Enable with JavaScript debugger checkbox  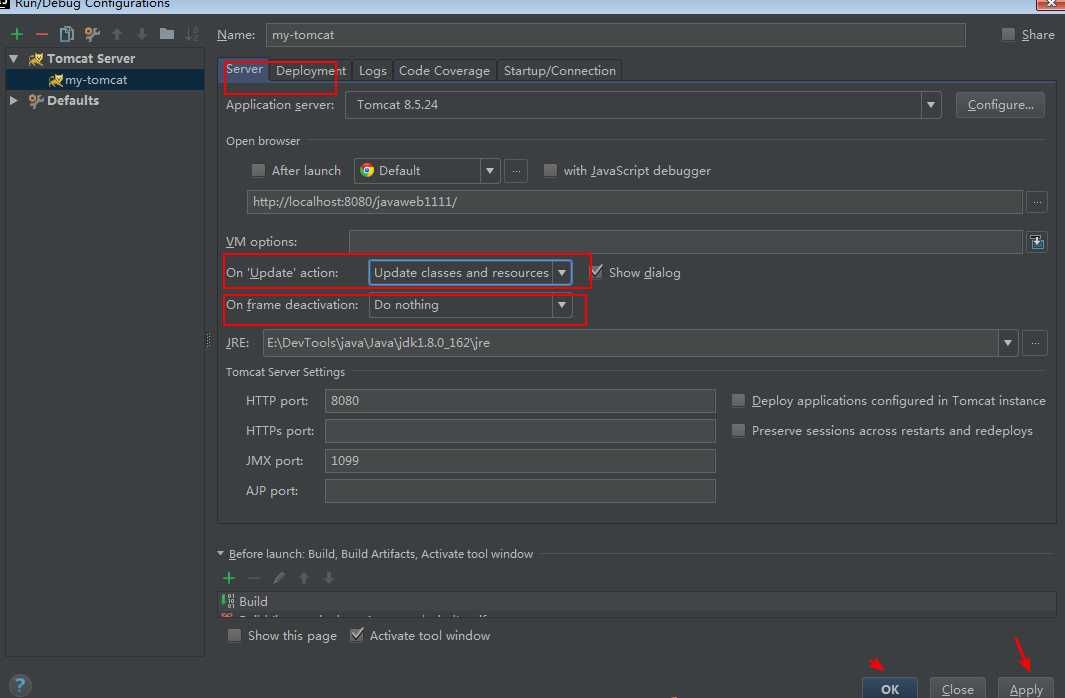[550, 170]
